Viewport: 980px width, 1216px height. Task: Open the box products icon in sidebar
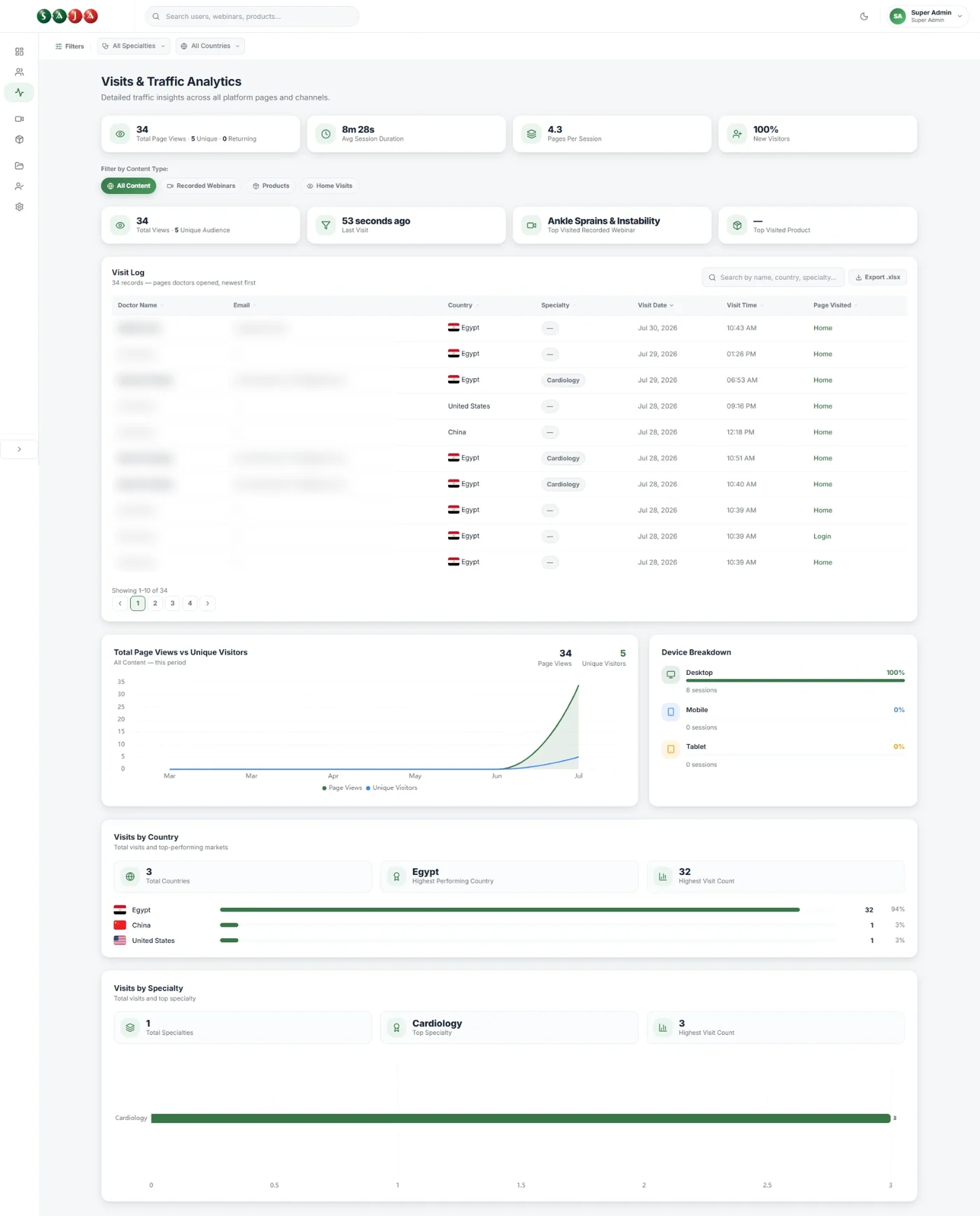pos(19,139)
